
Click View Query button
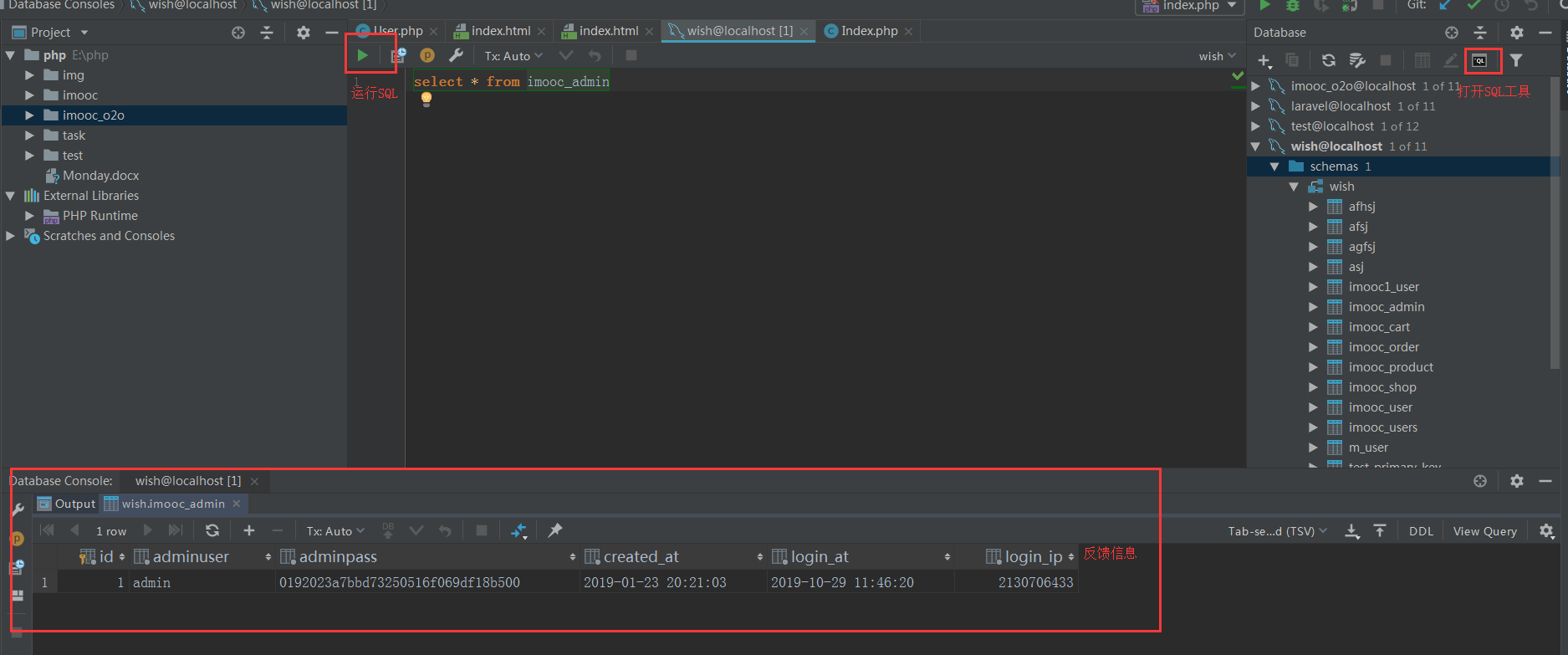(1484, 531)
